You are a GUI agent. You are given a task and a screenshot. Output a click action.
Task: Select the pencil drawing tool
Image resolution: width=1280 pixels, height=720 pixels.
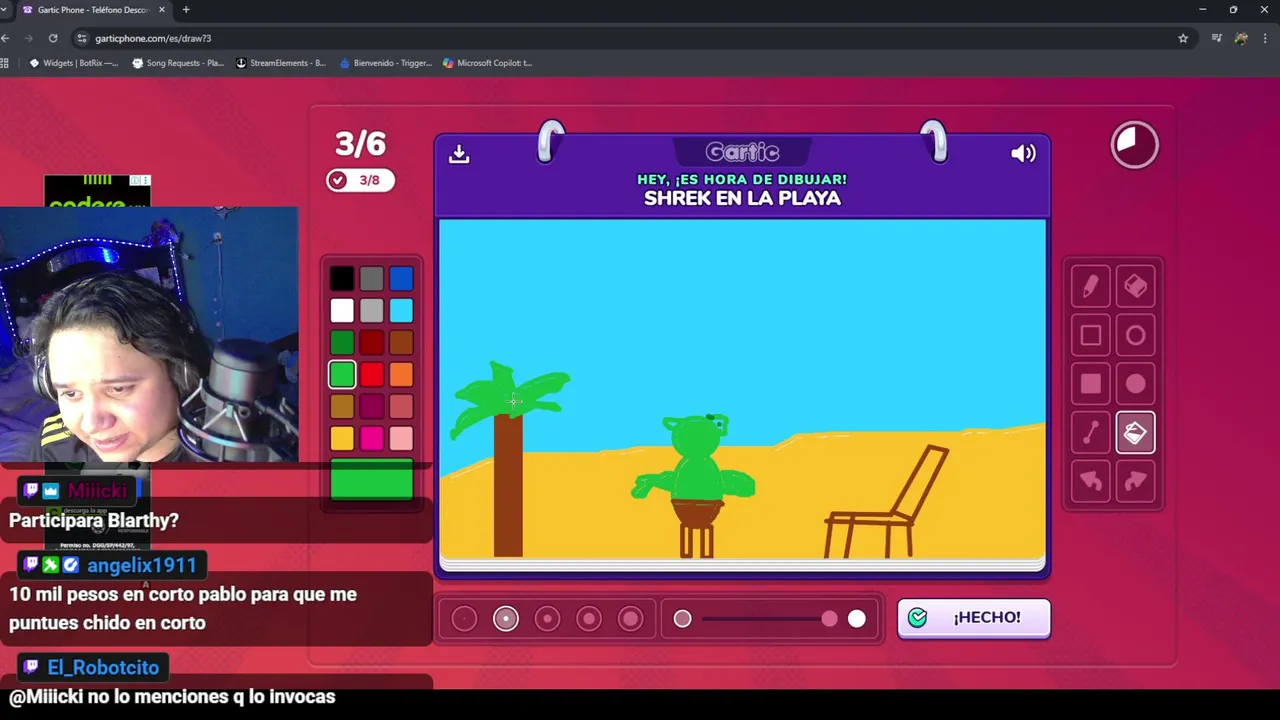pyautogui.click(x=1091, y=287)
